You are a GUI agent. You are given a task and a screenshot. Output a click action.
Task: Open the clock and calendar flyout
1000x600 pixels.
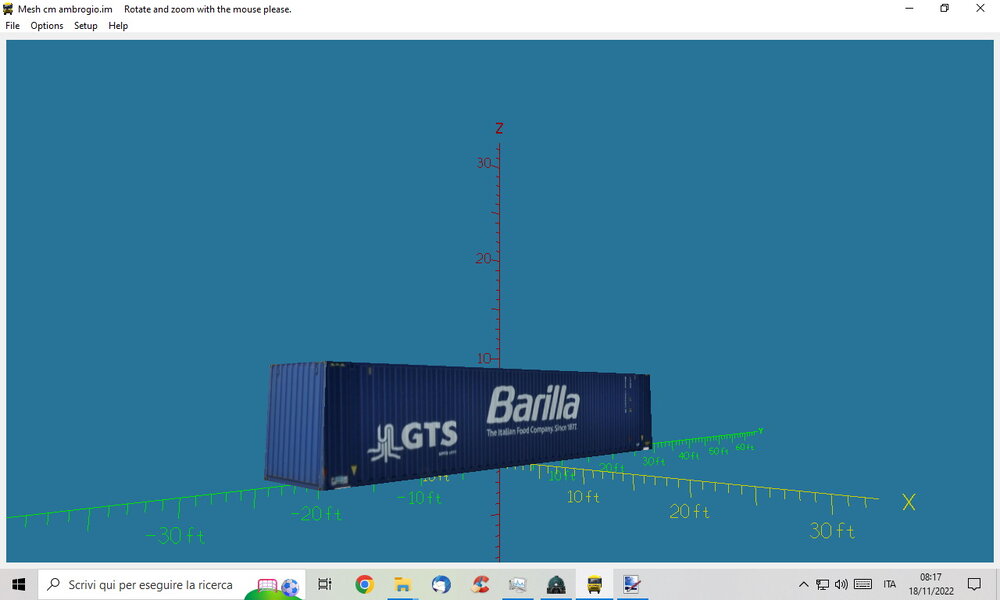tap(931, 584)
